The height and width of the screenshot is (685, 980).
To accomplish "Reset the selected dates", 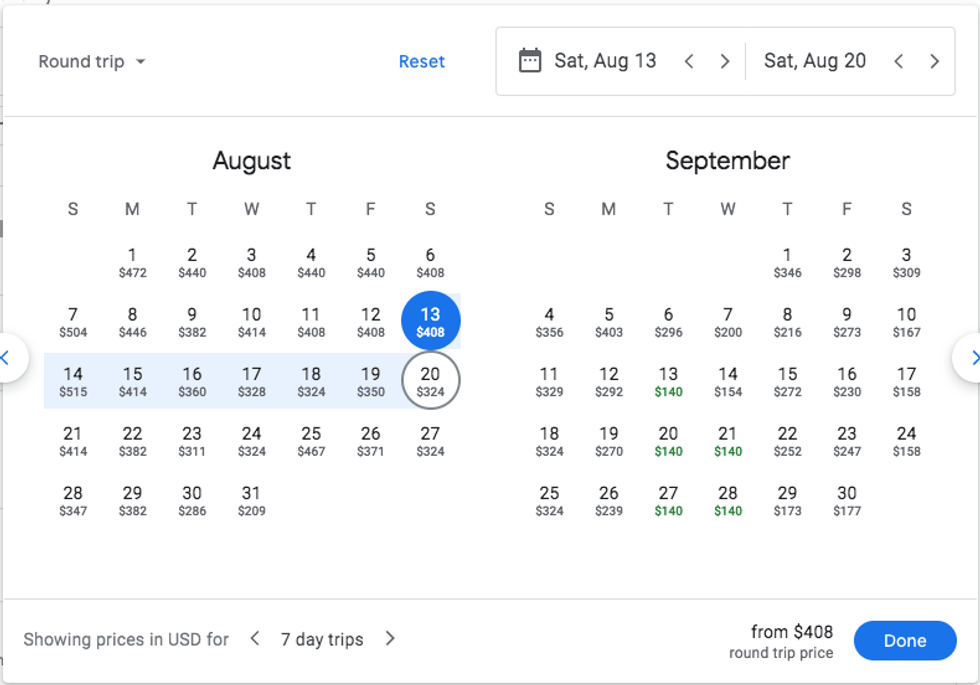I will coord(421,62).
